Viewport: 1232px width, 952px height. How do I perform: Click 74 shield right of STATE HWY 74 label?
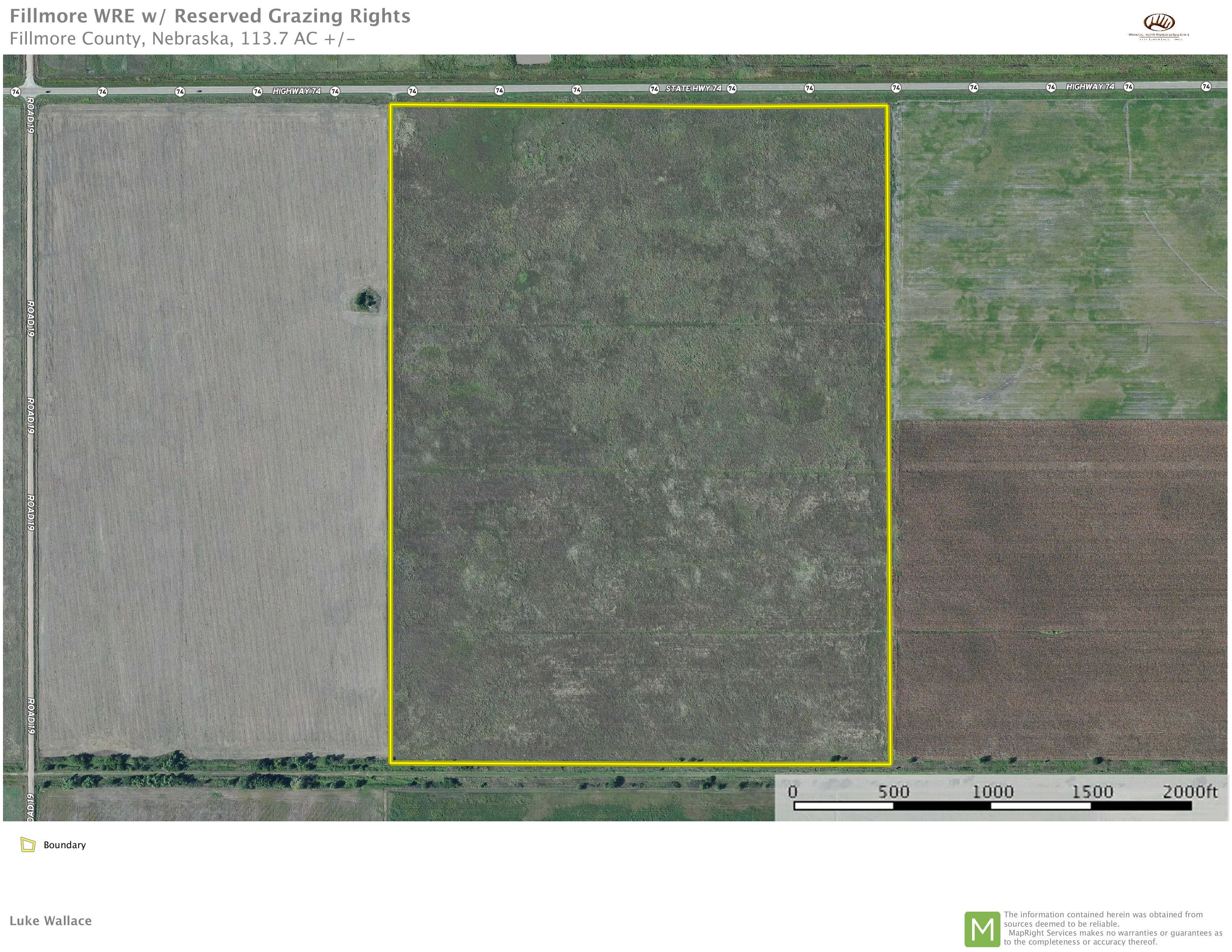tap(732, 88)
